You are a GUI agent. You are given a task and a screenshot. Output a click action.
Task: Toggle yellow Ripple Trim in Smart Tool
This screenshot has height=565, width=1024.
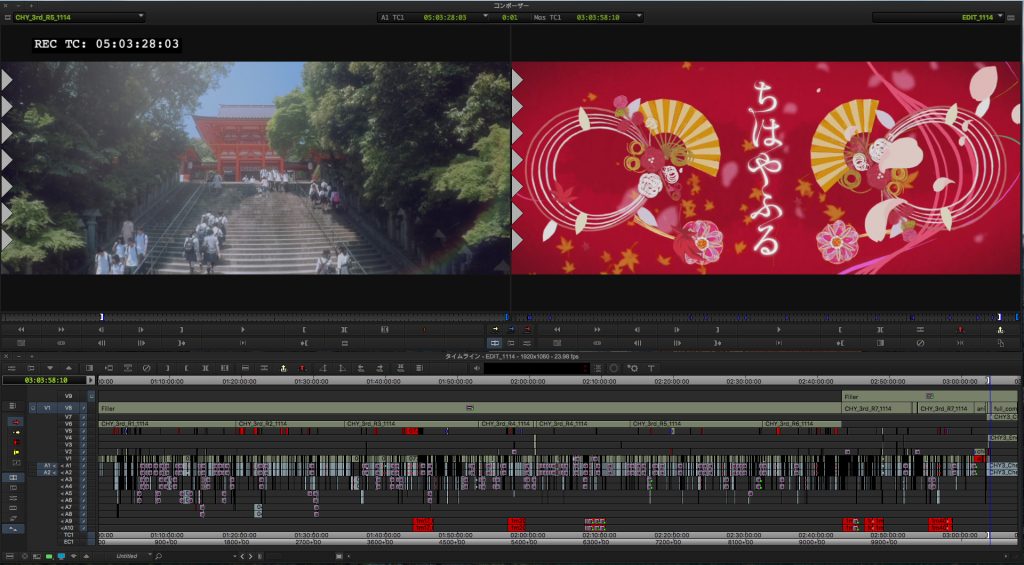(x=16, y=452)
